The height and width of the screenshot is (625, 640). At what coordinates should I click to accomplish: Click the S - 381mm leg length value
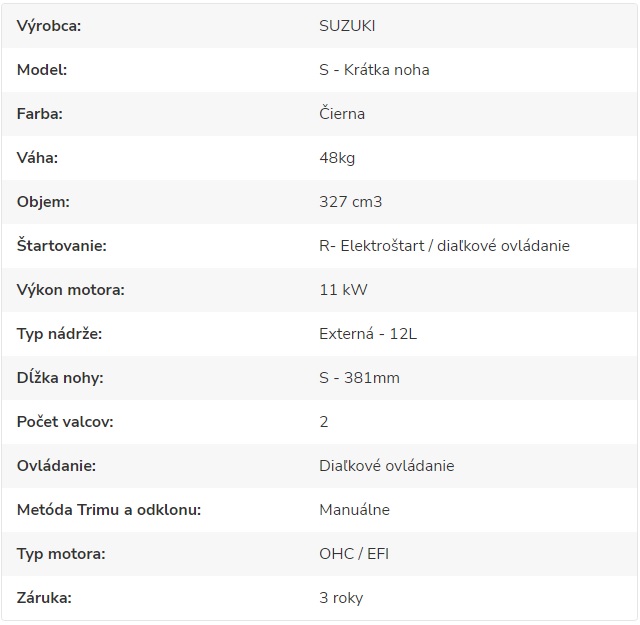coord(359,378)
